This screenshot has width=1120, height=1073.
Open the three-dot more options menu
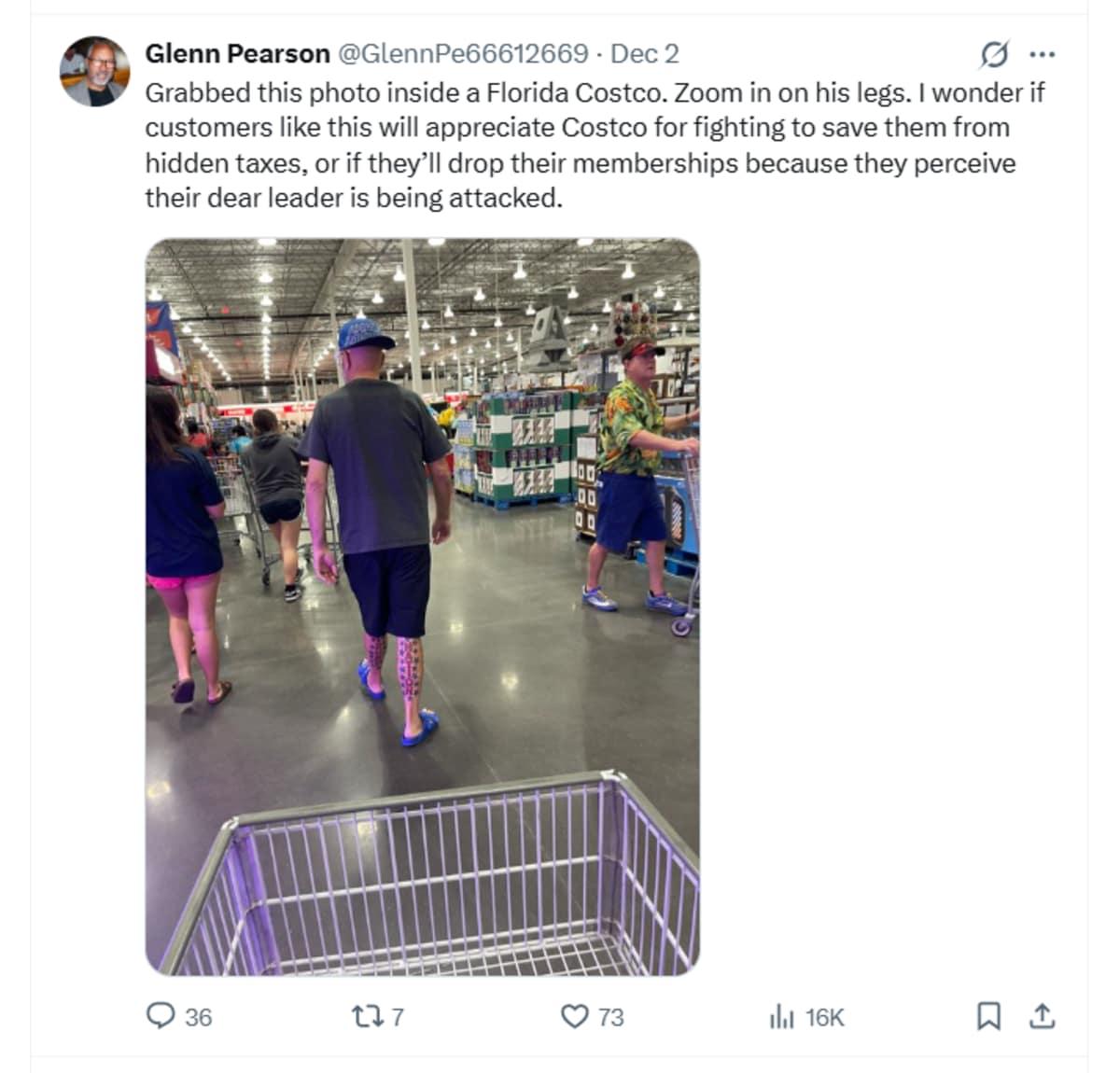(1042, 54)
